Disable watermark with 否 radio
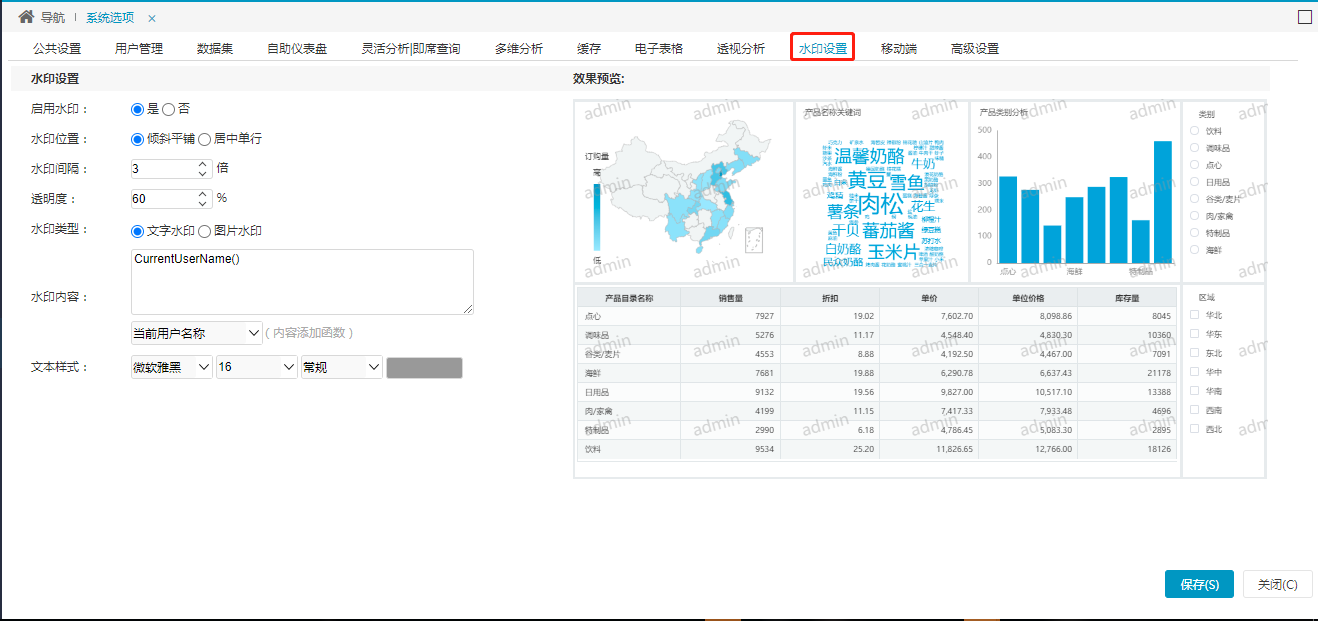Image resolution: width=1318 pixels, height=621 pixels. [168, 109]
